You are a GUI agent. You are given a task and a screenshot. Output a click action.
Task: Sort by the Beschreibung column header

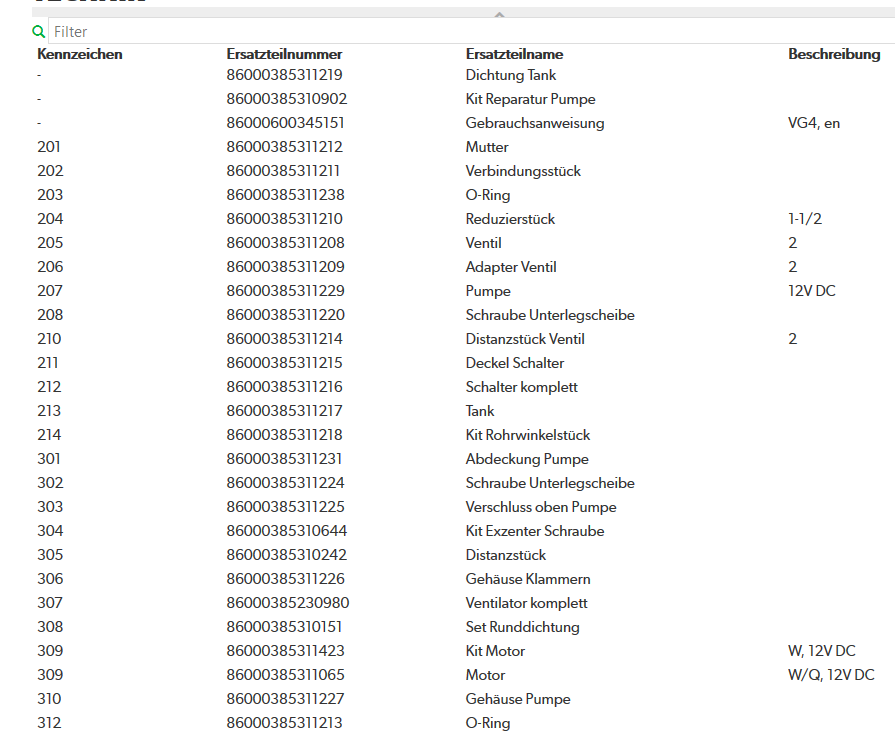click(834, 54)
